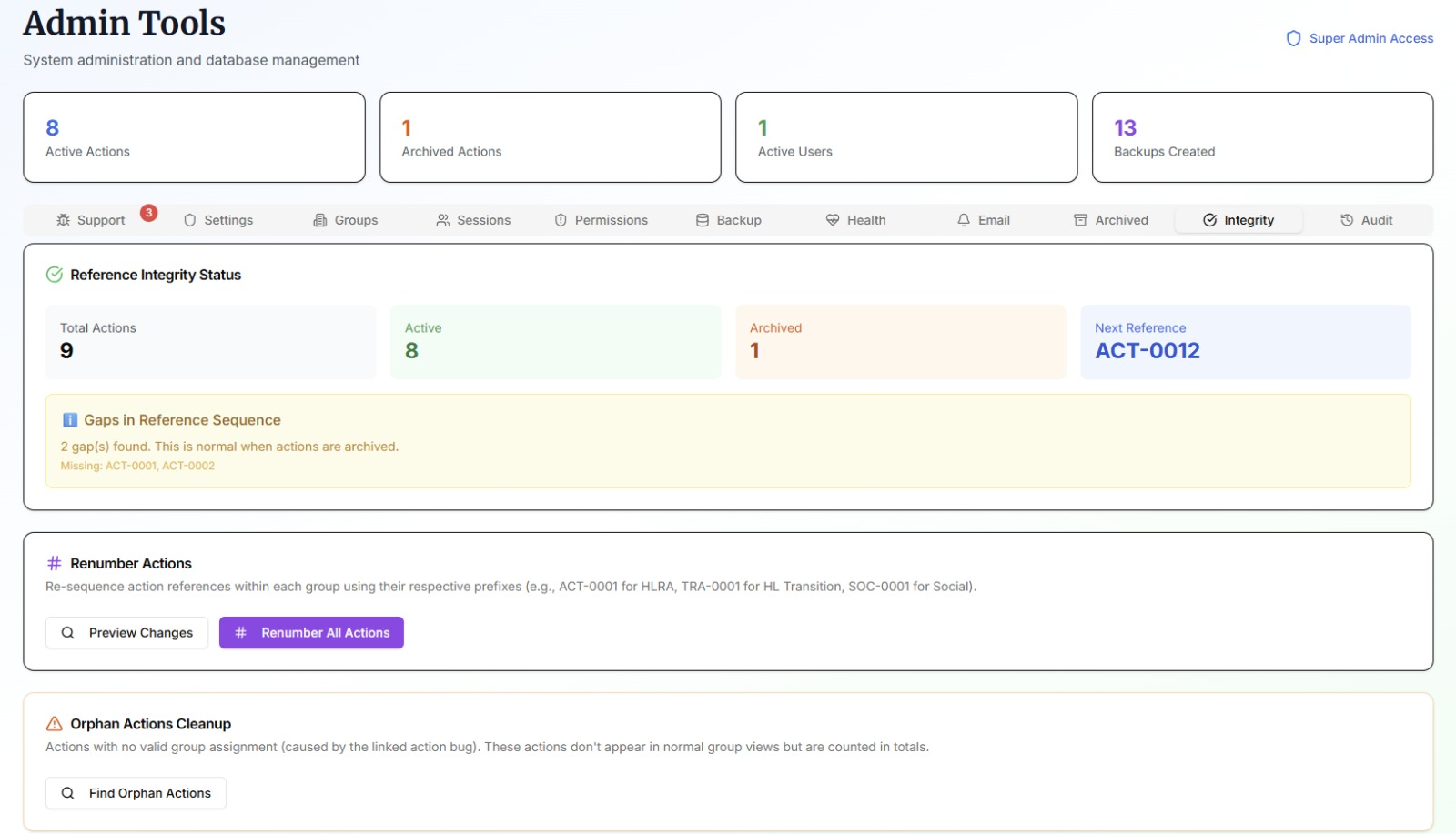This screenshot has height=834, width=1456.
Task: Click the Support tab bug icon
Action: (x=63, y=220)
